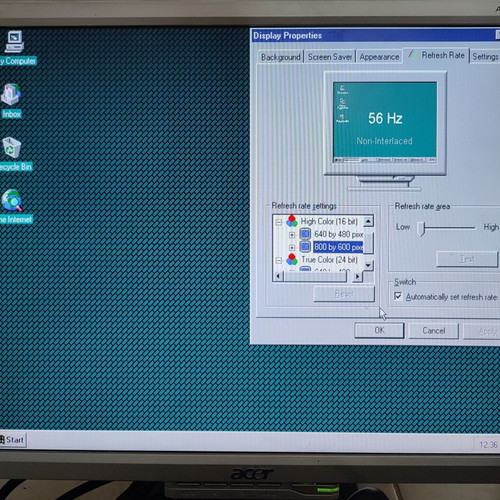Click the High Color (16 bit) color icon
500x500 pixels.
[x=292, y=221]
